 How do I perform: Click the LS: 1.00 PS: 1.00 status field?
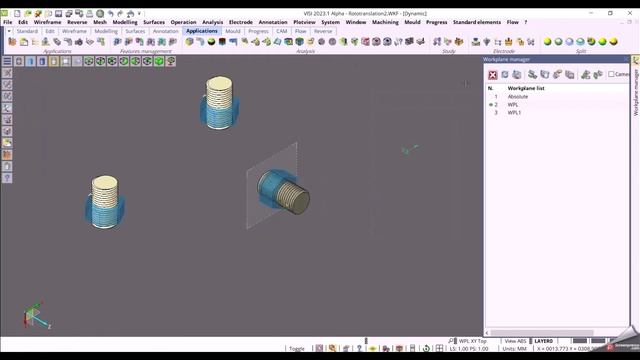pos(469,349)
